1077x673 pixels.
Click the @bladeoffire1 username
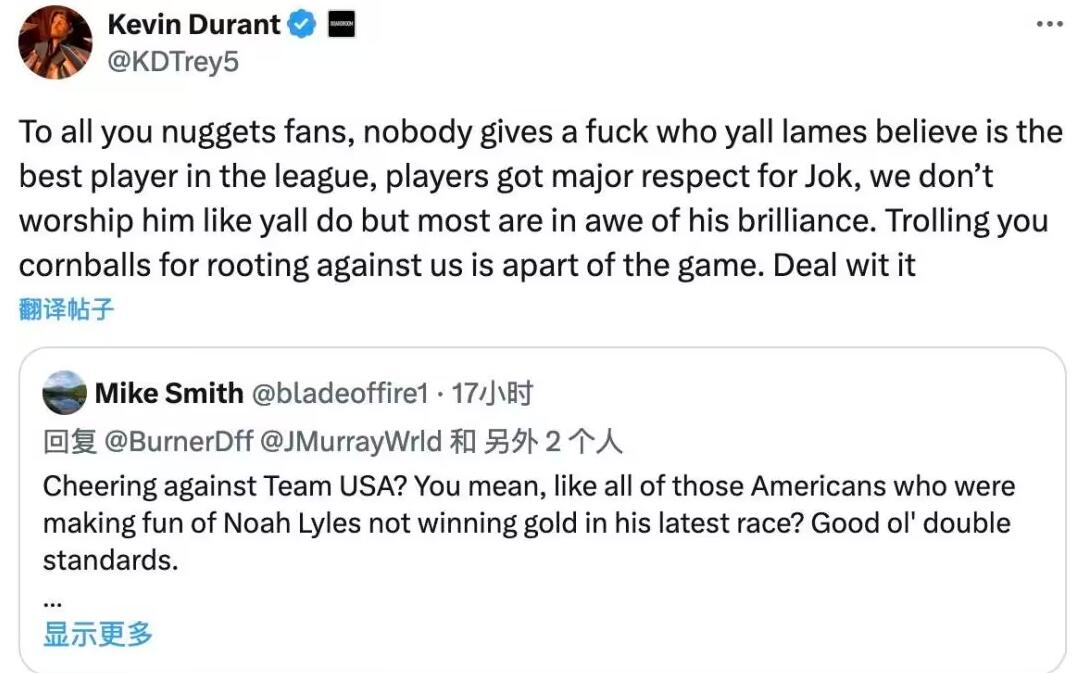point(339,394)
